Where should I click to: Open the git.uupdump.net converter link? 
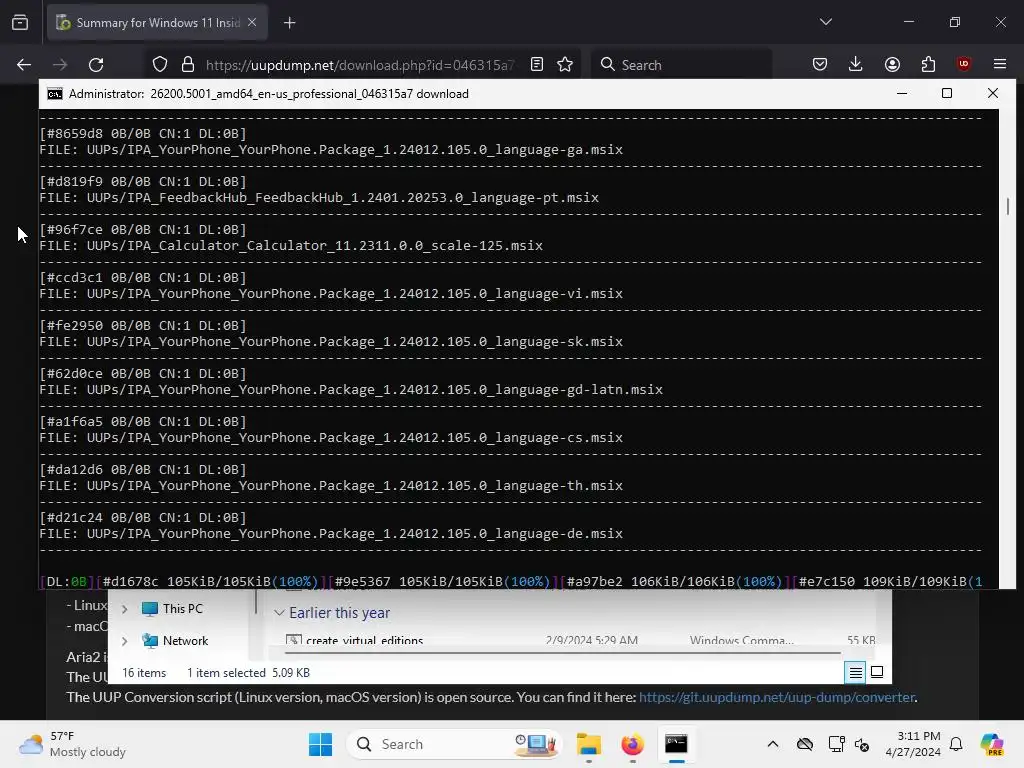click(776, 697)
